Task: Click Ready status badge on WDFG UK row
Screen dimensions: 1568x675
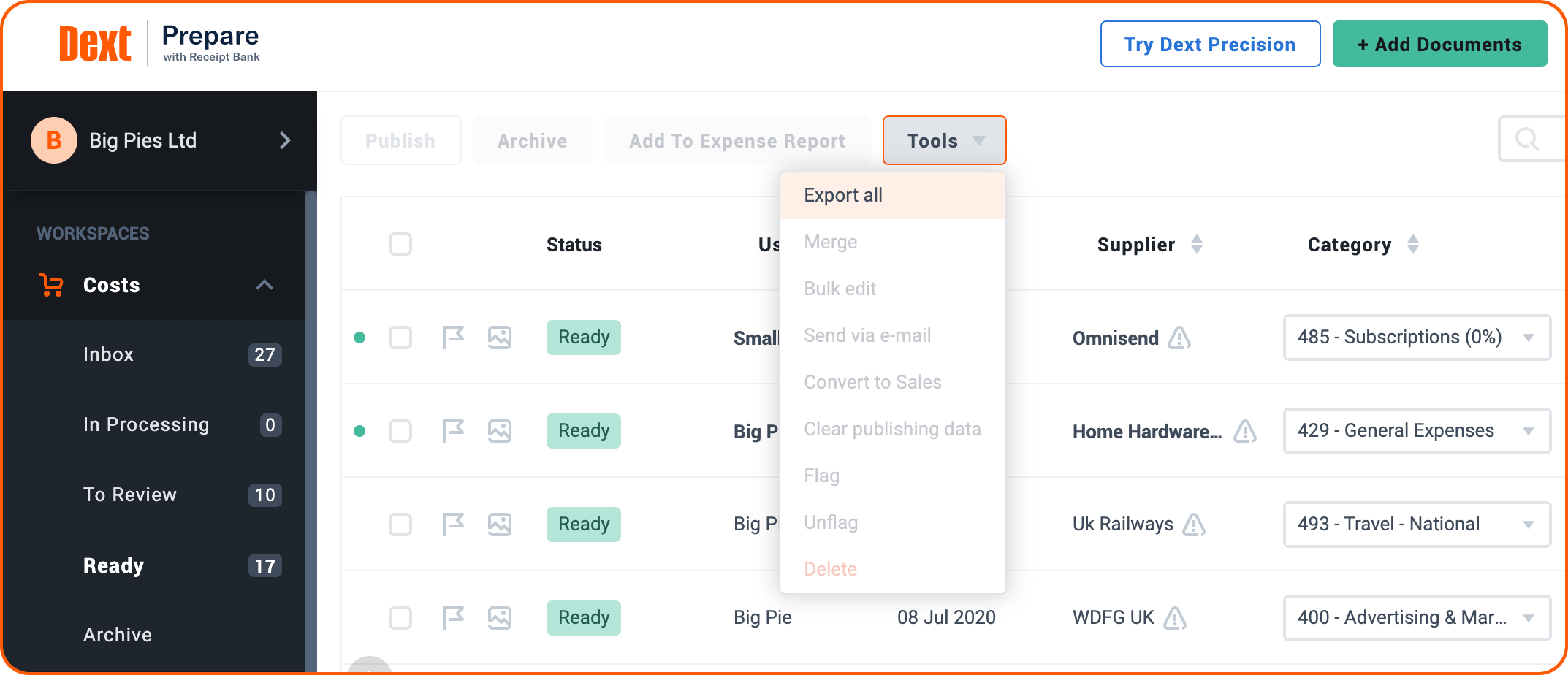Action: (x=584, y=618)
